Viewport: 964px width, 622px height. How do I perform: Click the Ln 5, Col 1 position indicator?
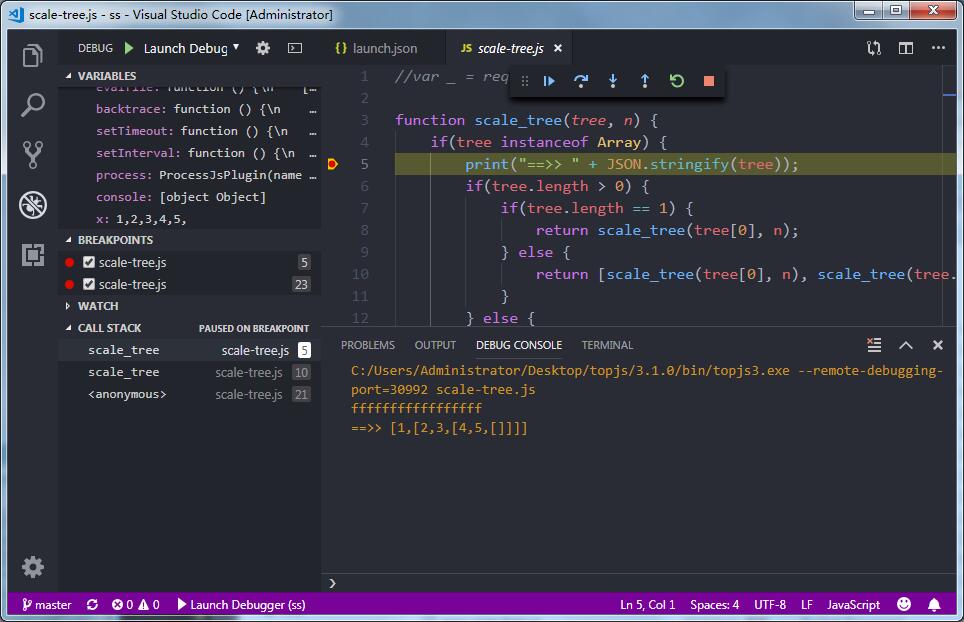coord(645,604)
